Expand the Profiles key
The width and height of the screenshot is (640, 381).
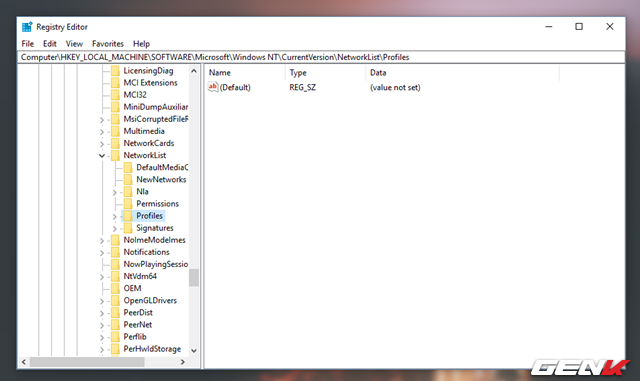click(115, 216)
